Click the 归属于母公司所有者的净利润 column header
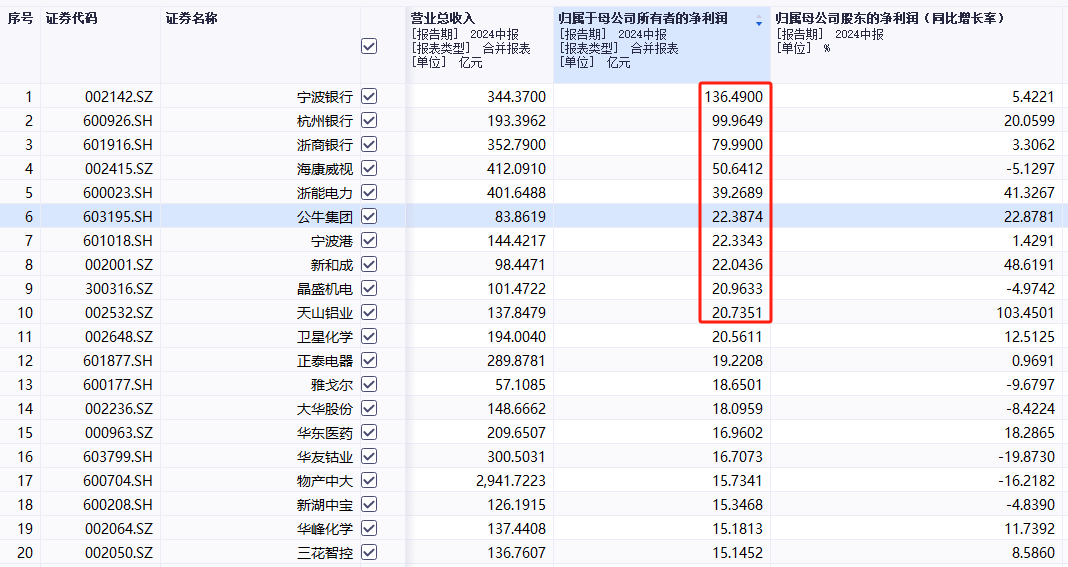Screen dimensions: 1068x567 coord(643,18)
